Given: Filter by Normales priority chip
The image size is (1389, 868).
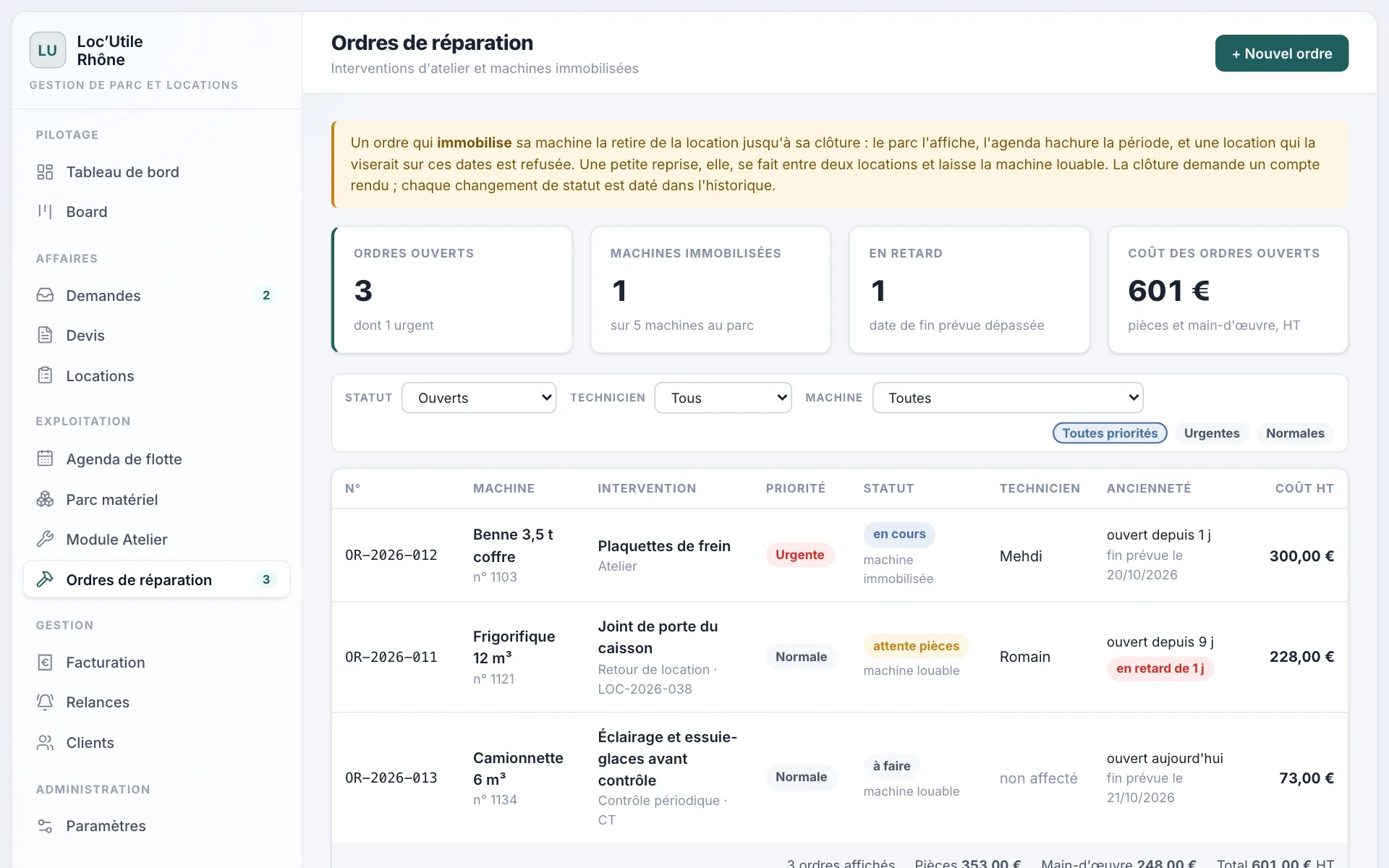Looking at the screenshot, I should (1295, 433).
